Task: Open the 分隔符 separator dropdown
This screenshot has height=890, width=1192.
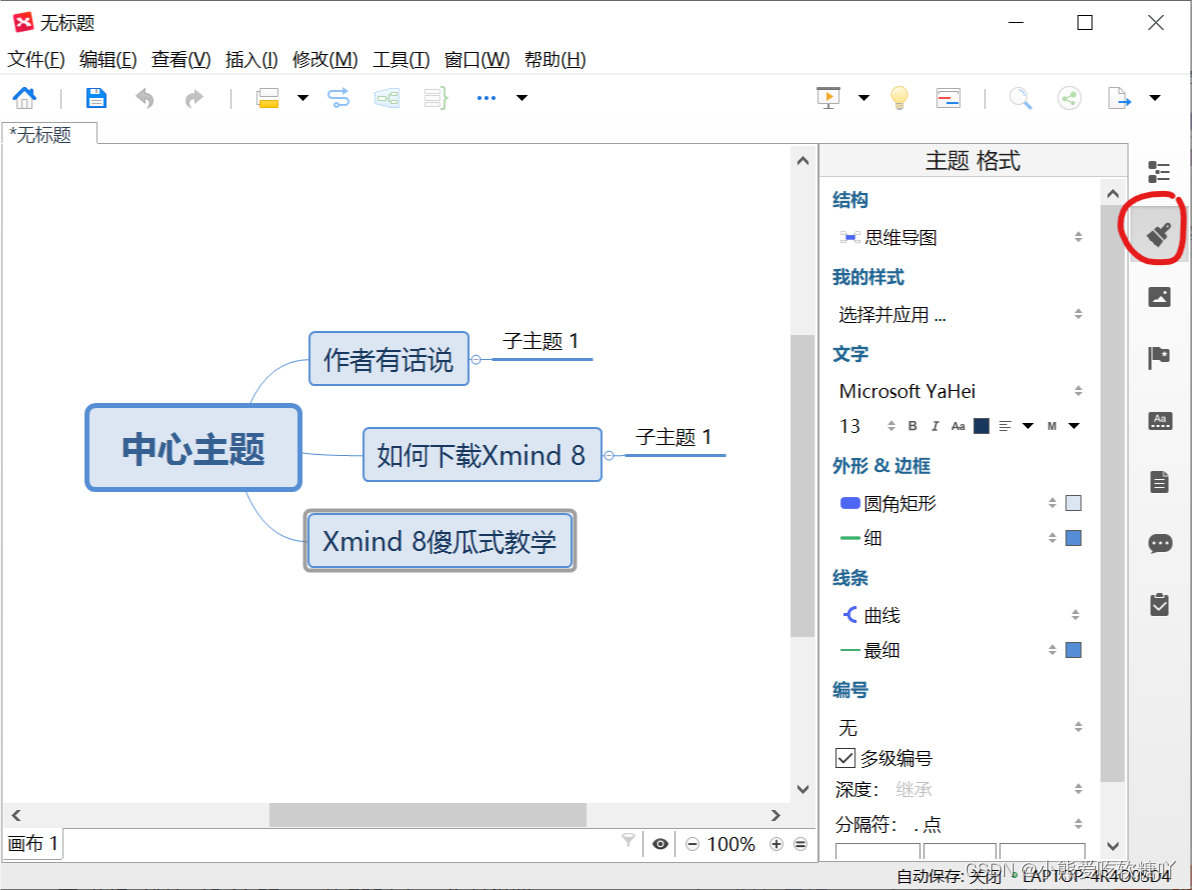Action: coord(998,823)
